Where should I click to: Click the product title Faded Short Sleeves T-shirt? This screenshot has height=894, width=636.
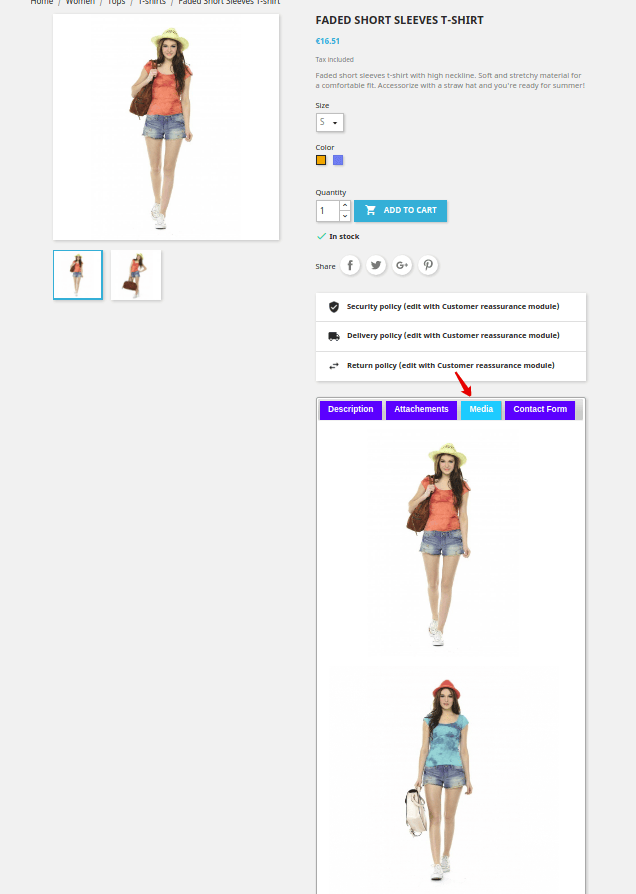tap(399, 20)
